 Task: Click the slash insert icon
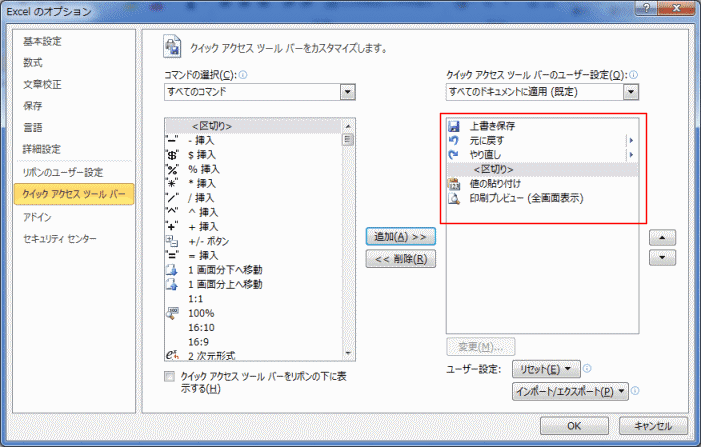pyautogui.click(x=172, y=198)
